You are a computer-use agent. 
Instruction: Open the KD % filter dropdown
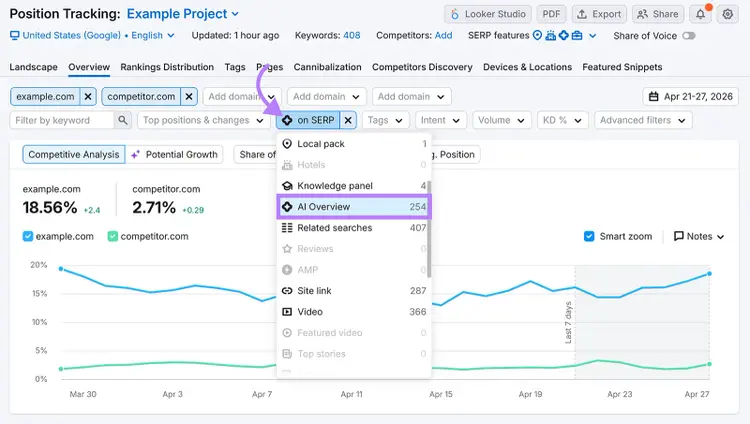click(x=562, y=120)
